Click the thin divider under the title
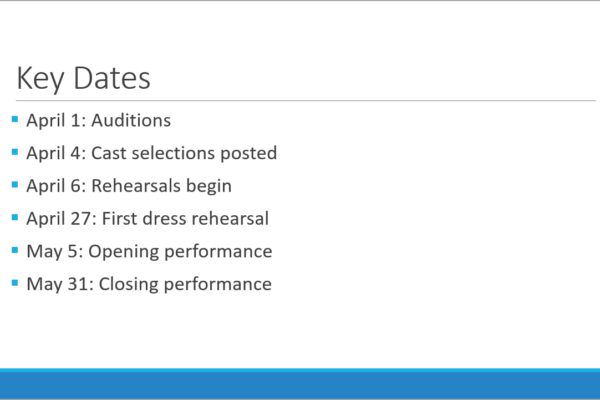Screen dimensions: 600x400 tap(306, 101)
